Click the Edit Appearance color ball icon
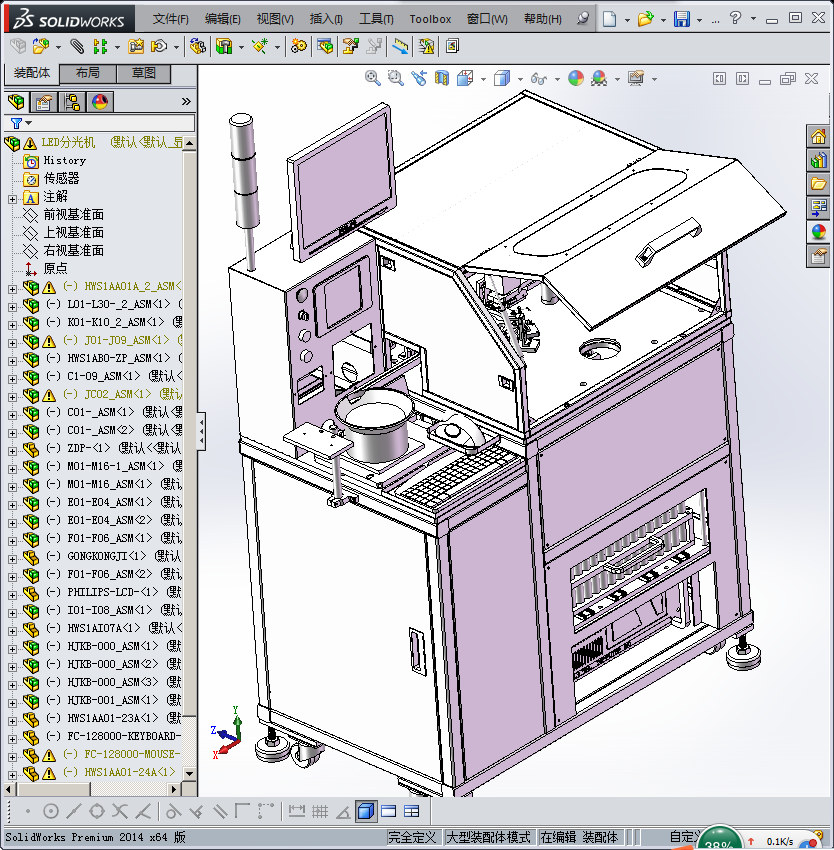Viewport: 834px width, 850px height. pyautogui.click(x=575, y=78)
